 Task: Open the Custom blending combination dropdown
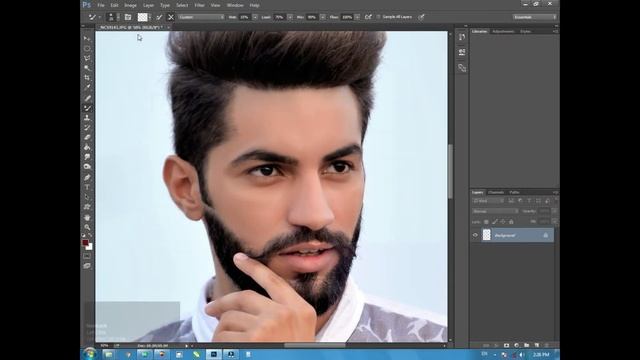point(201,17)
